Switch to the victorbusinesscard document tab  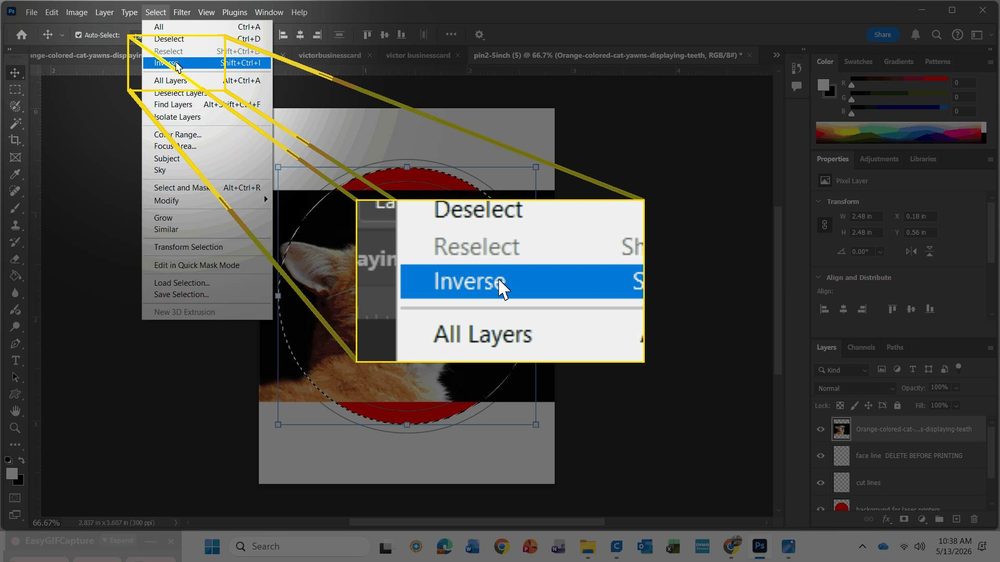point(330,55)
